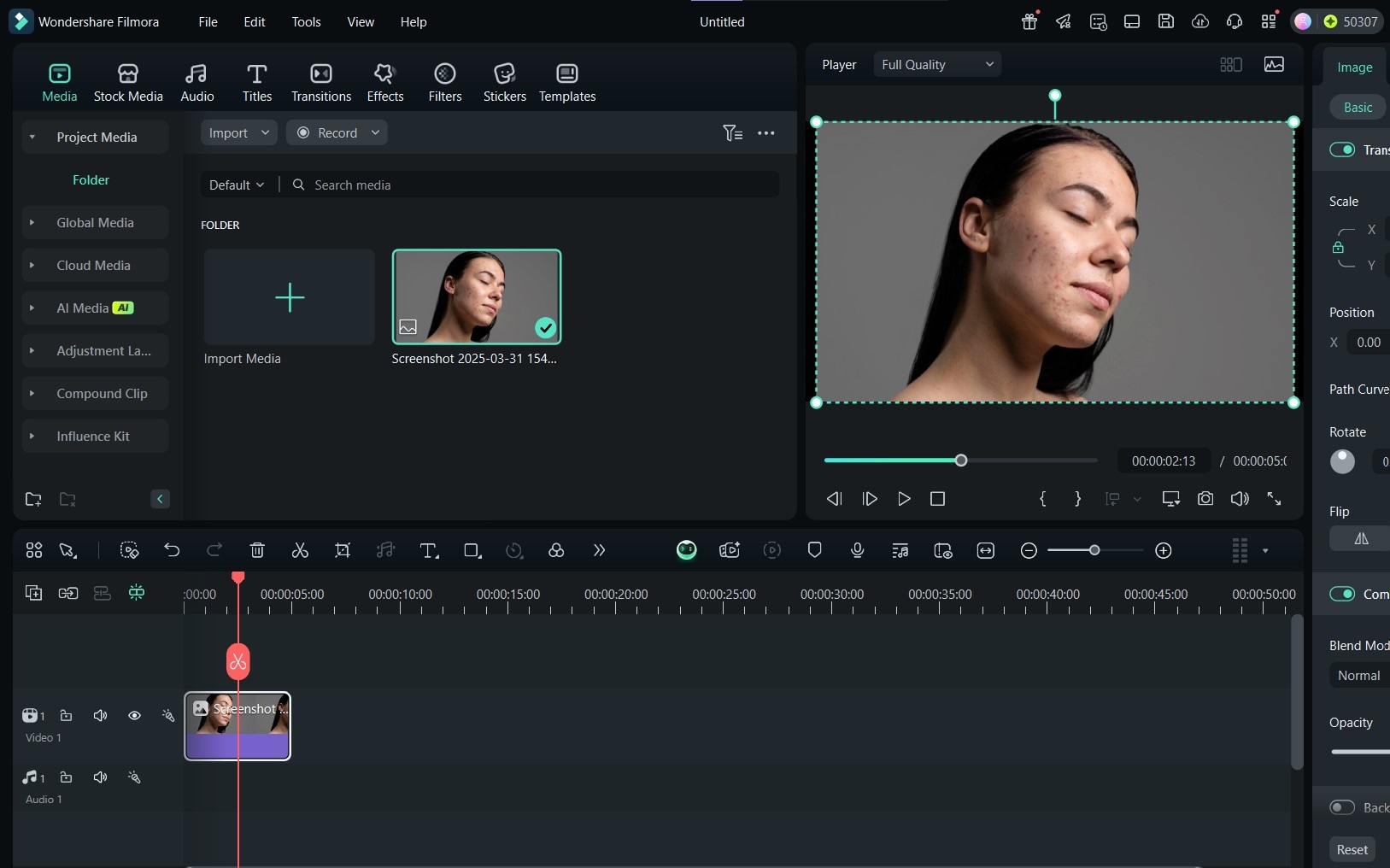The width and height of the screenshot is (1390, 868).
Task: Open the Templates tab
Action: coord(567,83)
